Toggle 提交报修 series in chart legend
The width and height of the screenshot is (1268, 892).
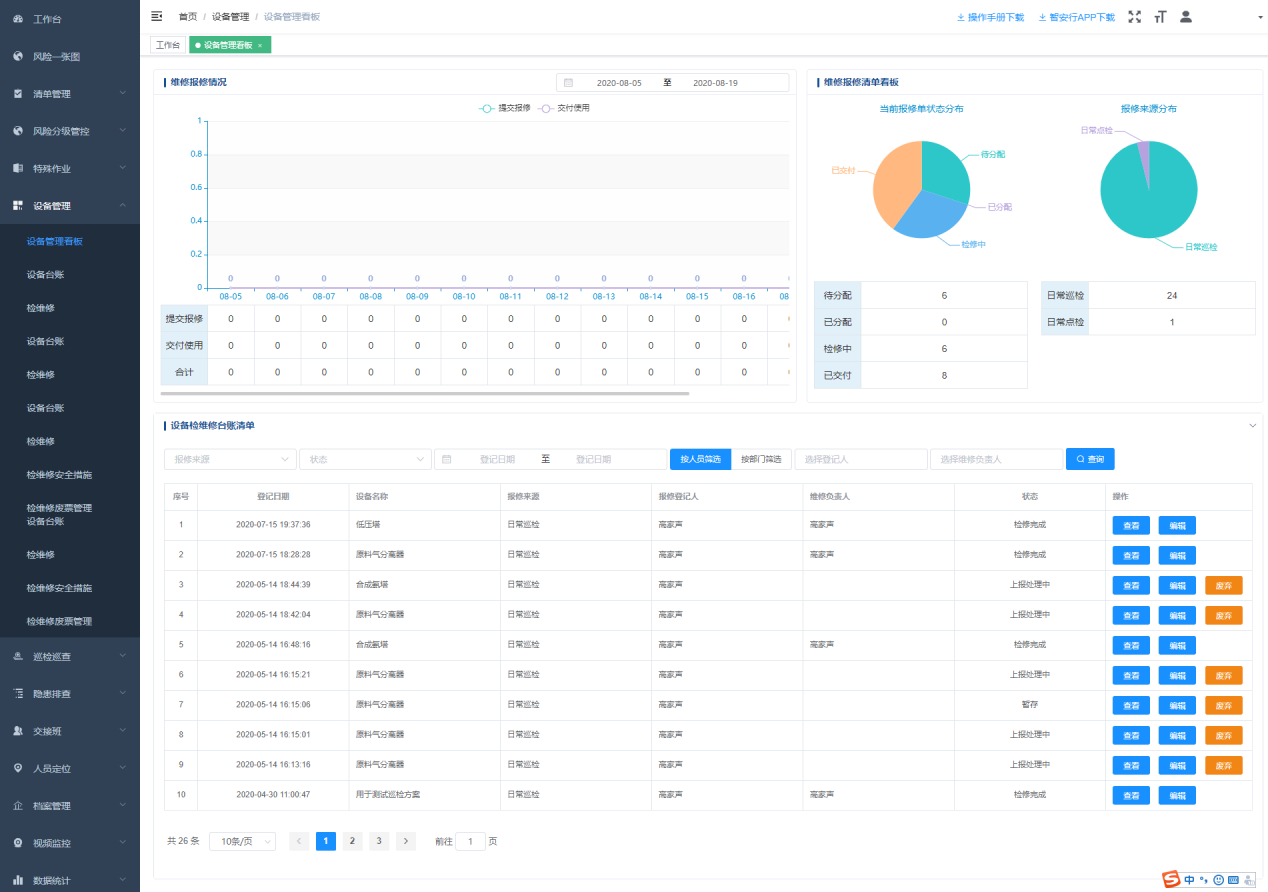point(505,107)
